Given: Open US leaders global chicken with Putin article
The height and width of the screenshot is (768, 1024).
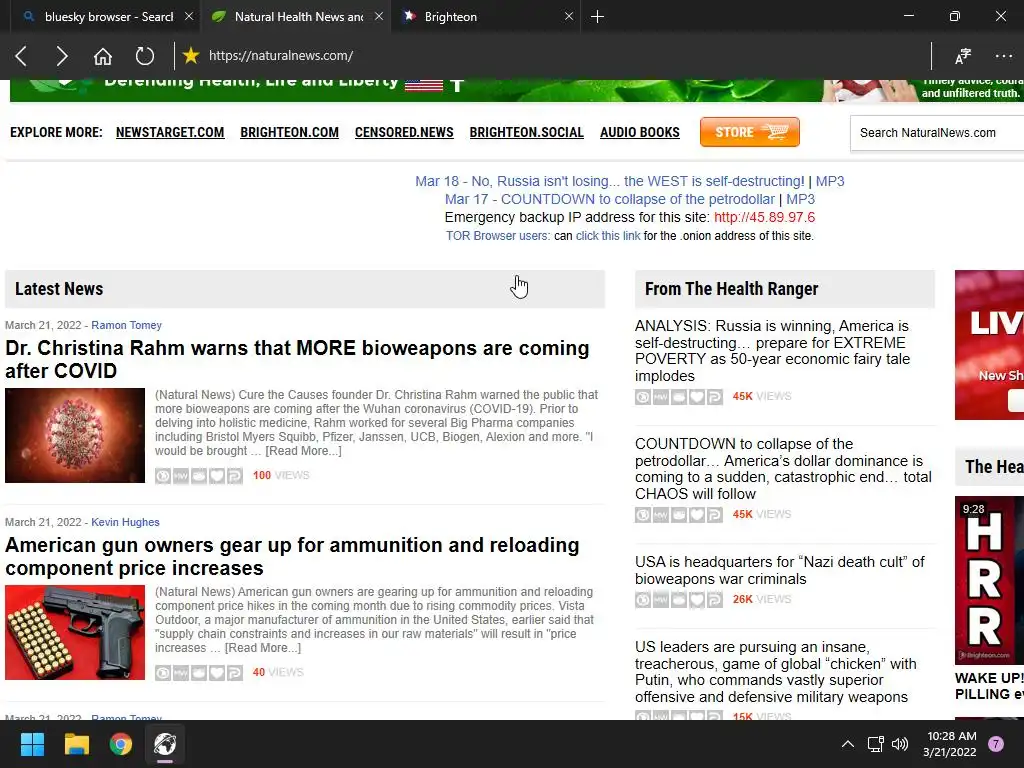Looking at the screenshot, I should [x=775, y=672].
